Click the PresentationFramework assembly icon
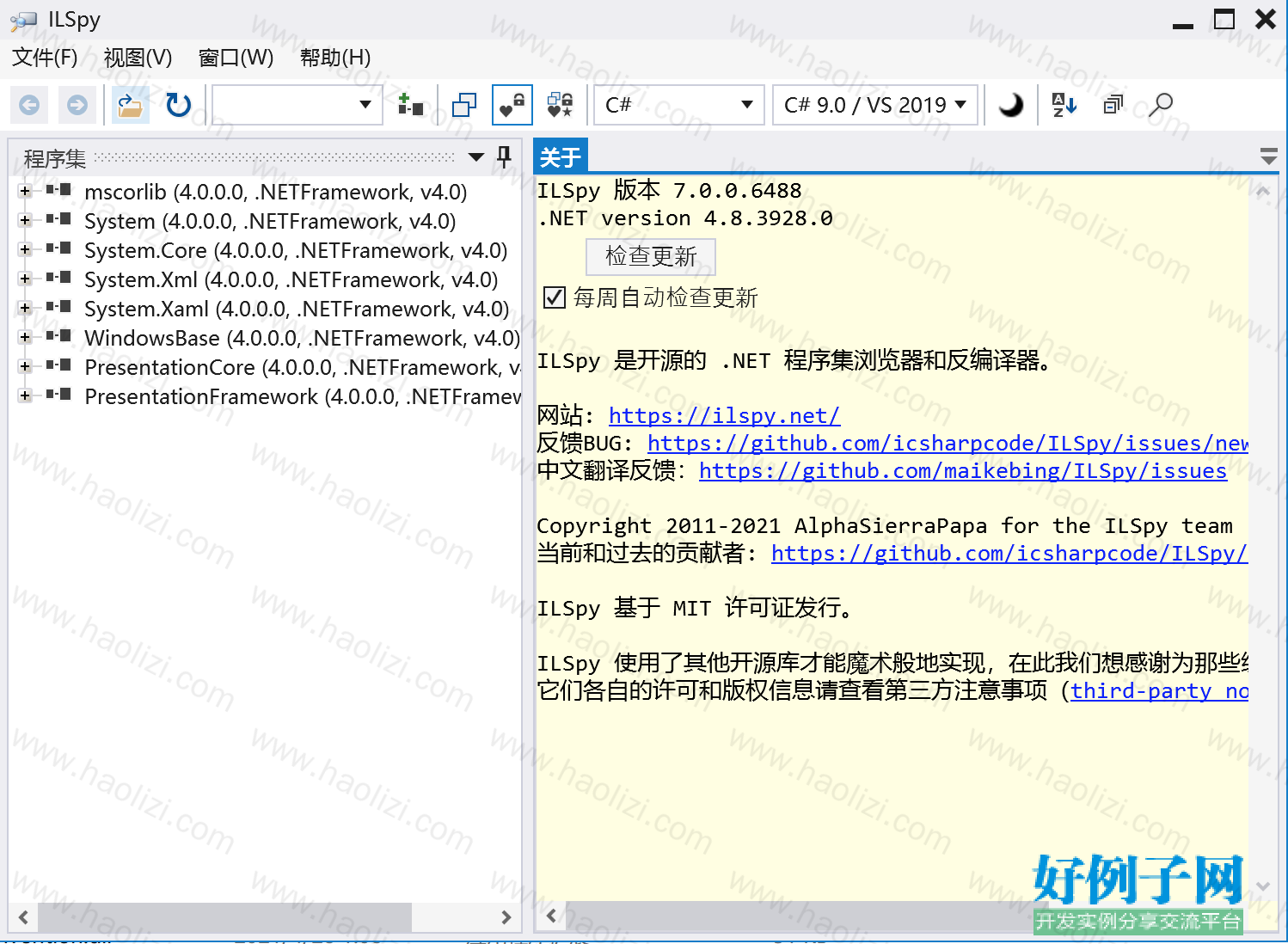This screenshot has width=1288, height=944. tap(59, 395)
